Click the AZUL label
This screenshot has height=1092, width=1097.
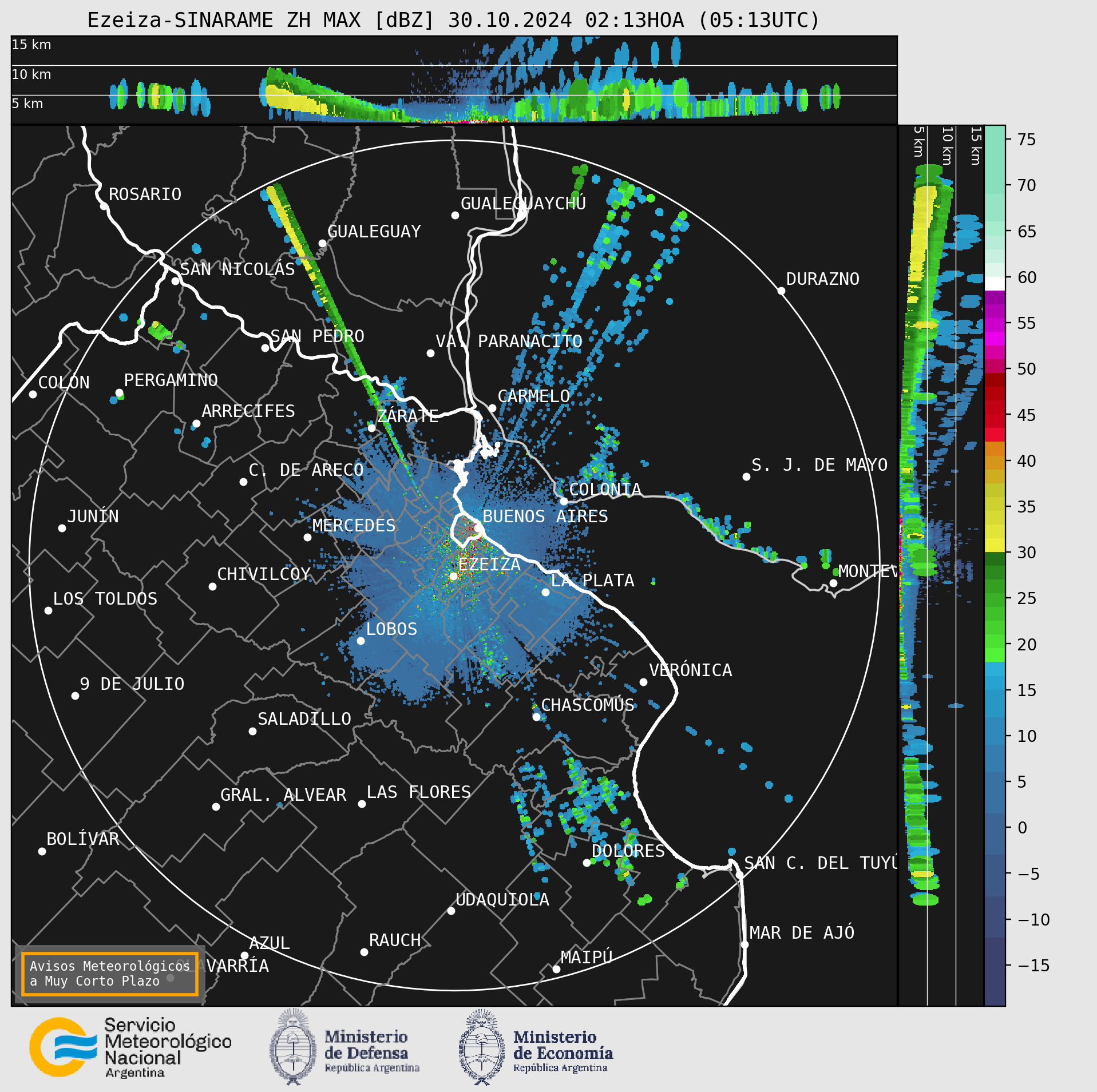[x=270, y=943]
